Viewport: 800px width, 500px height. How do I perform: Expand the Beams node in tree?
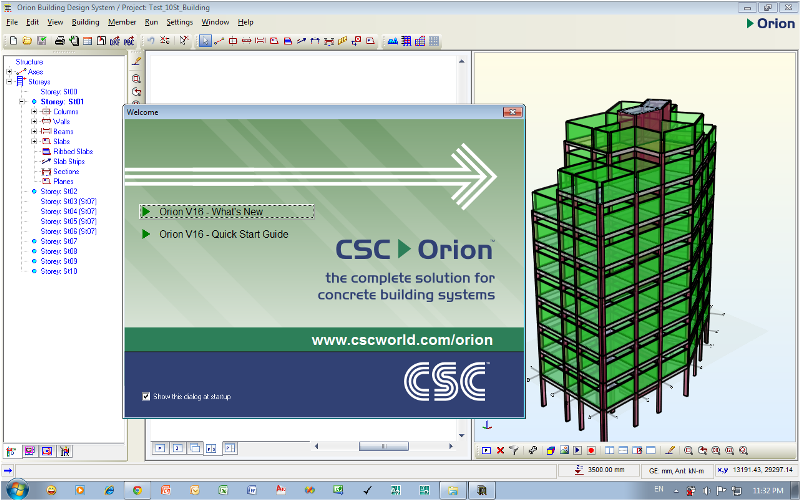click(34, 131)
